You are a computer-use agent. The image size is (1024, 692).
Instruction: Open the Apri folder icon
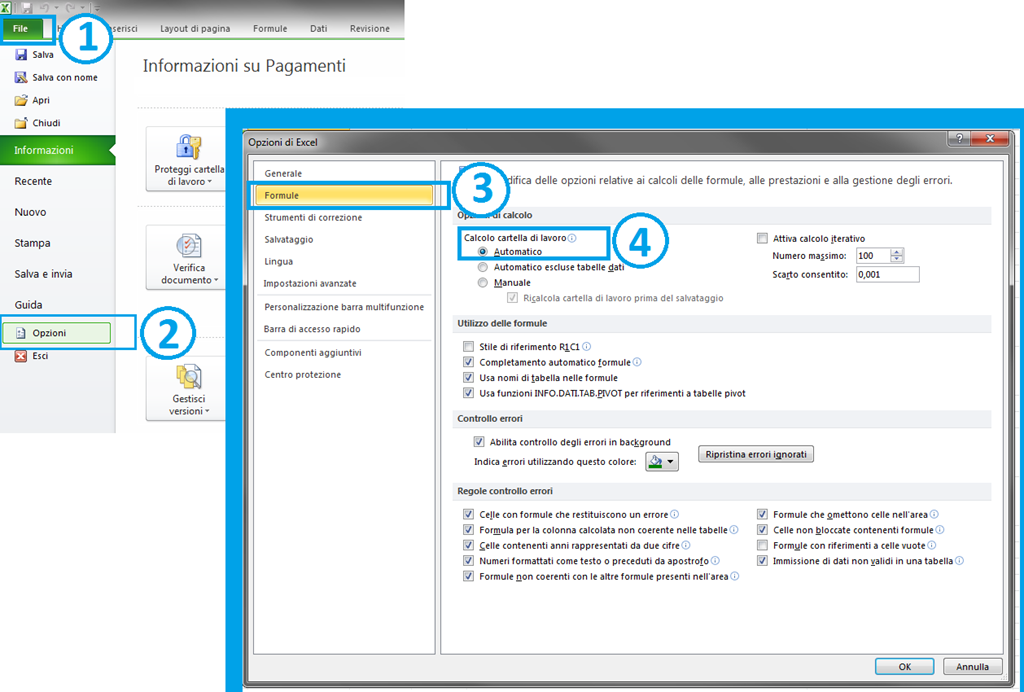[x=21, y=100]
